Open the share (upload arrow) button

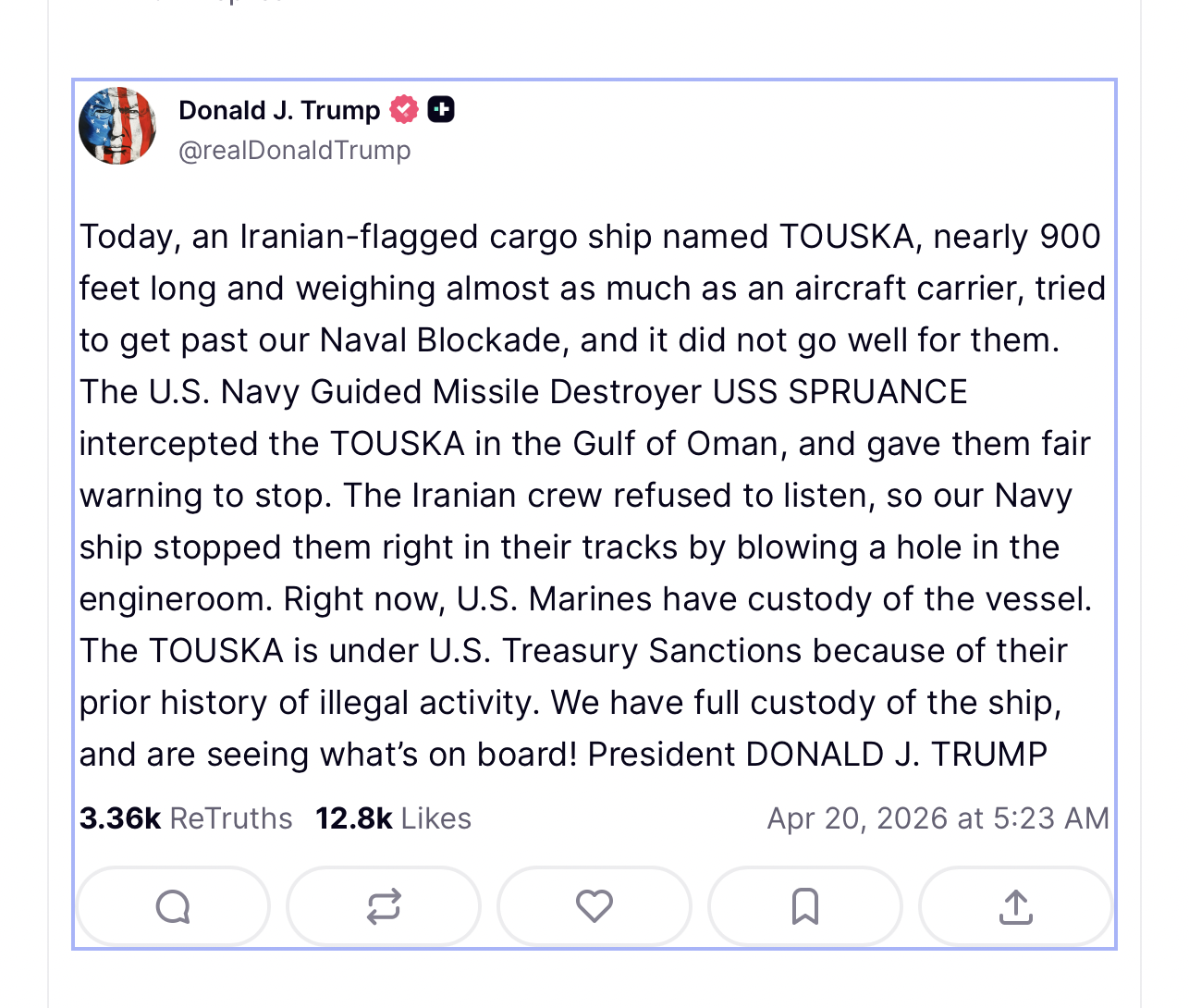point(1015,906)
